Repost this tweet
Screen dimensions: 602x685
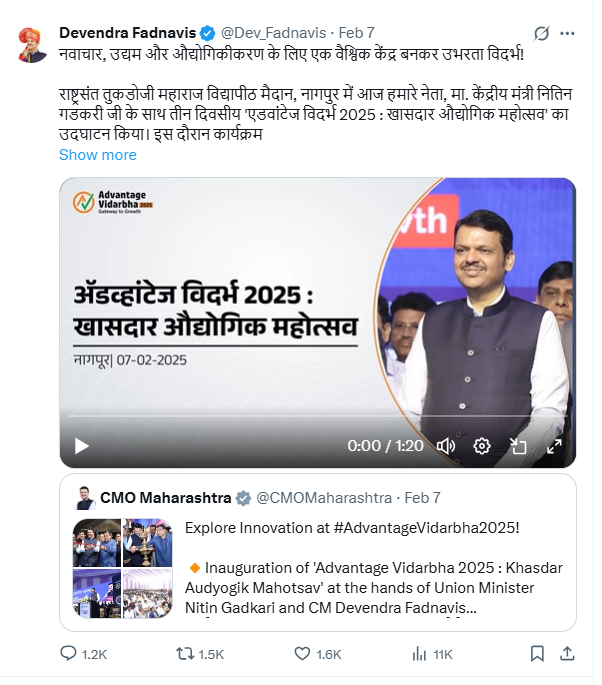point(185,654)
